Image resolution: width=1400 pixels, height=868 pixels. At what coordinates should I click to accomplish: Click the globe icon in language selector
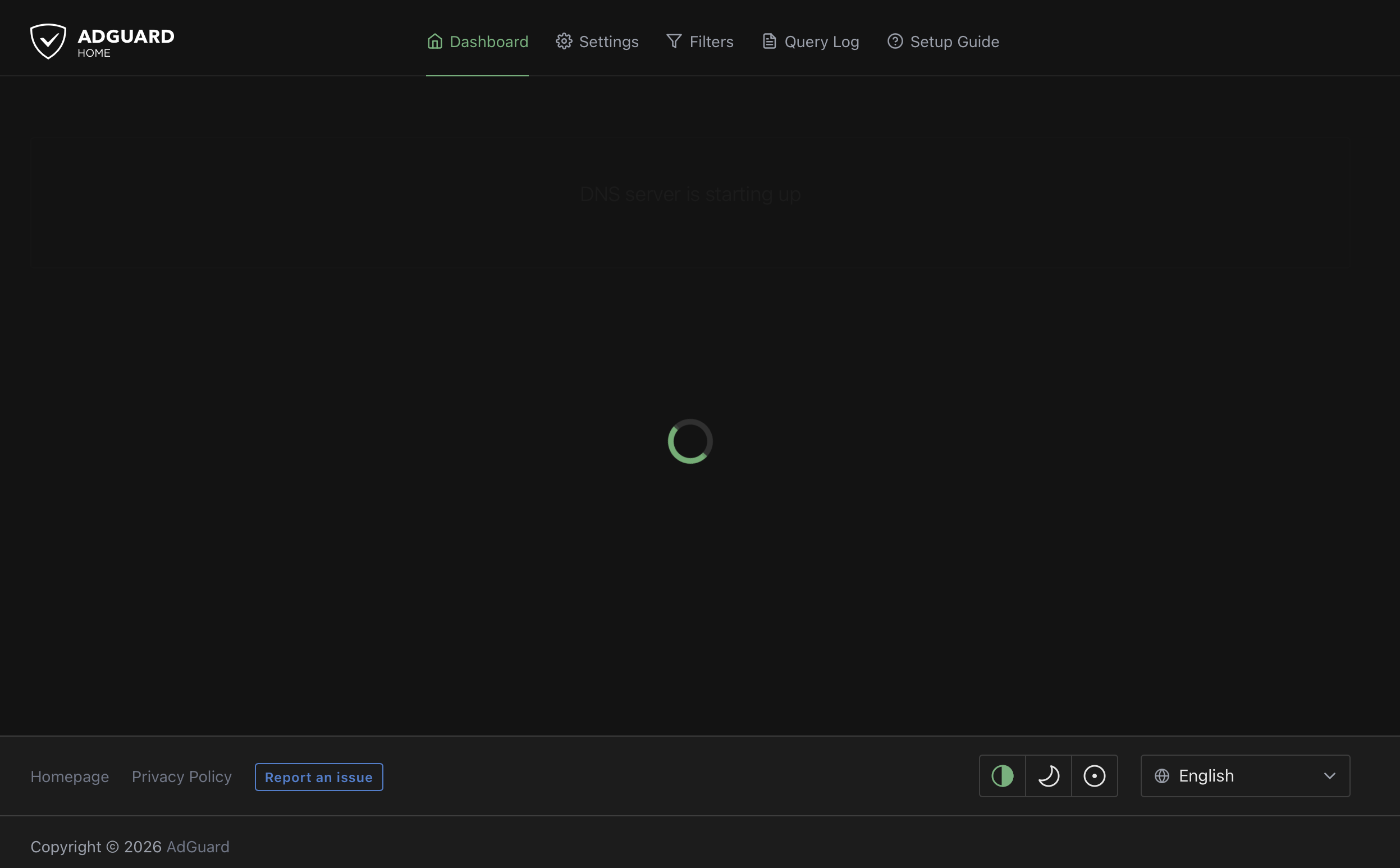pyautogui.click(x=1162, y=776)
